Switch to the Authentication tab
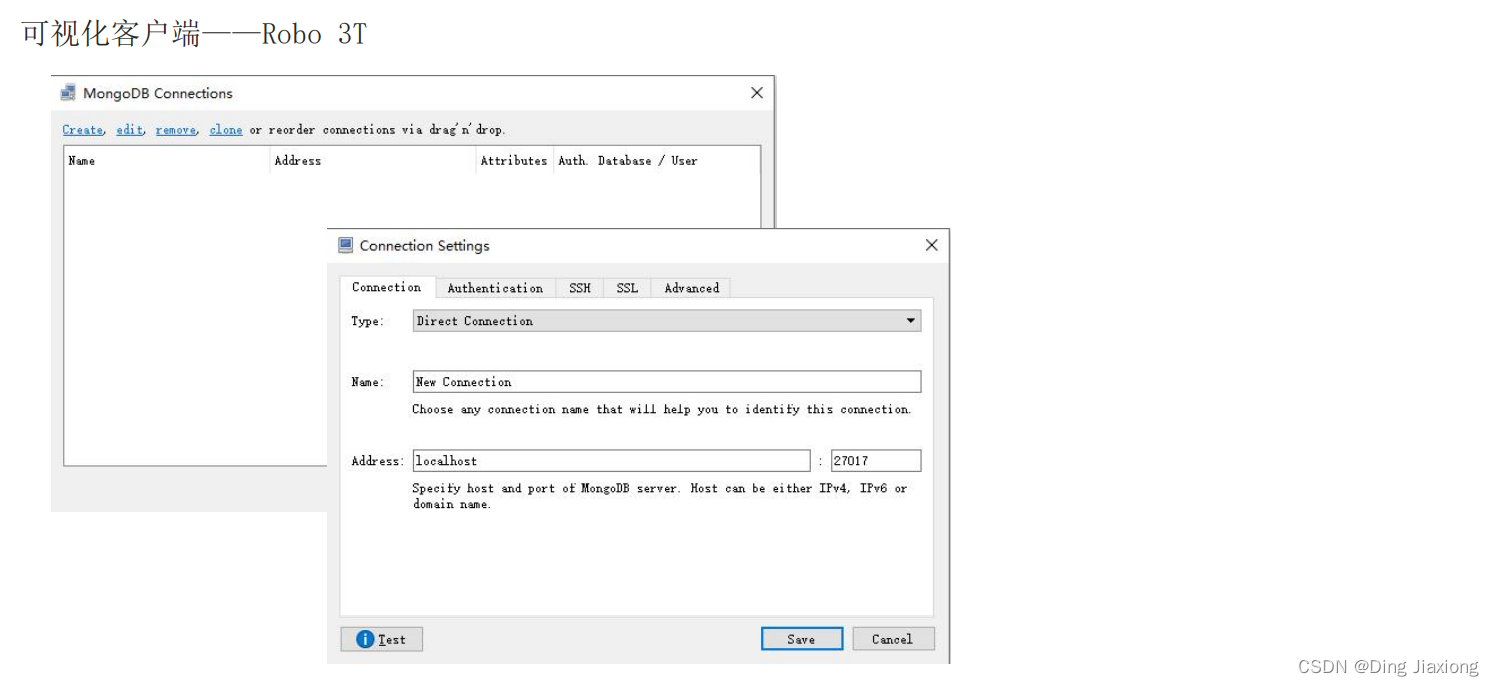The image size is (1494, 686). 495,288
